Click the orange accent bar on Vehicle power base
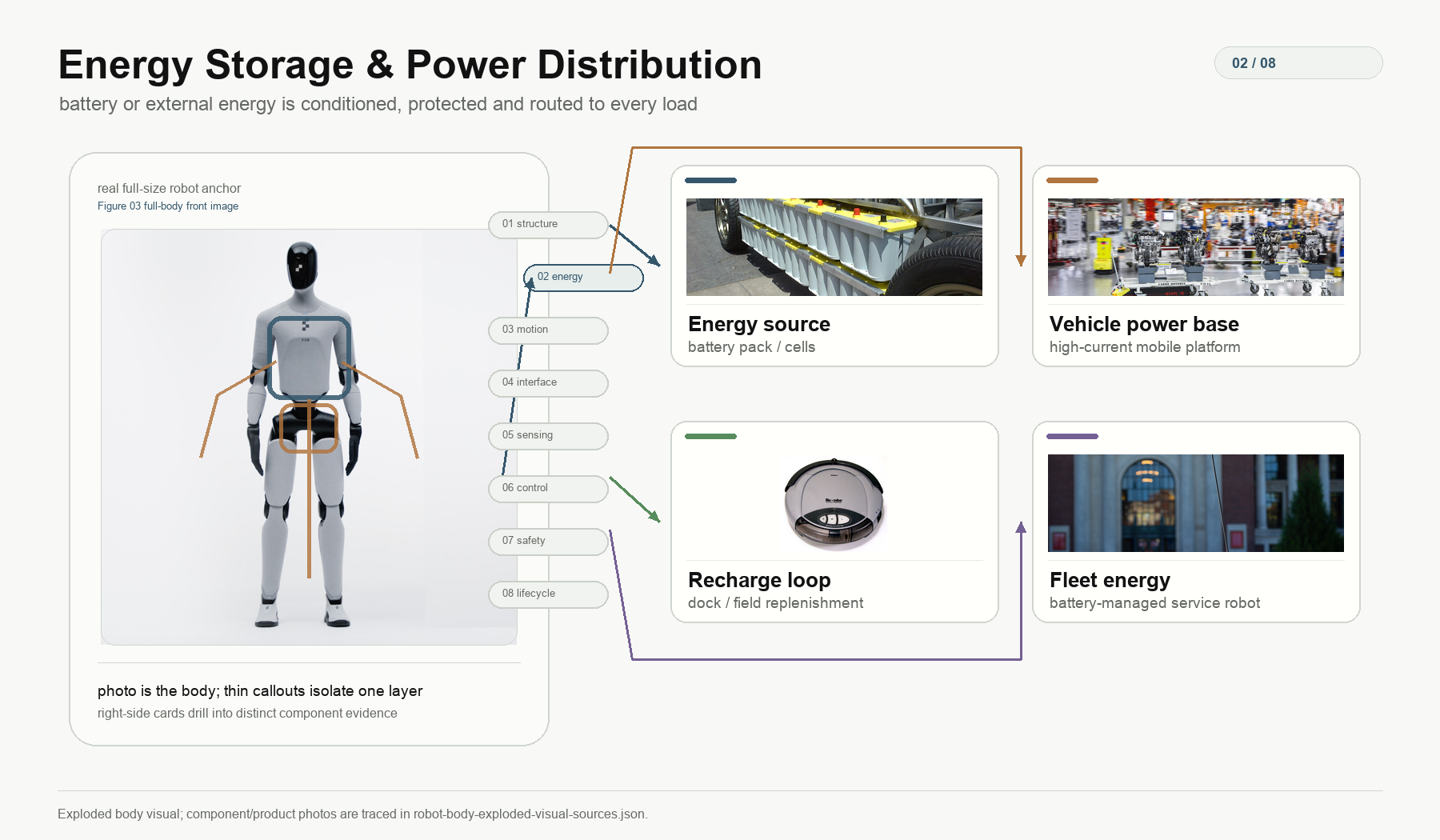This screenshot has width=1440, height=840. point(1072,181)
